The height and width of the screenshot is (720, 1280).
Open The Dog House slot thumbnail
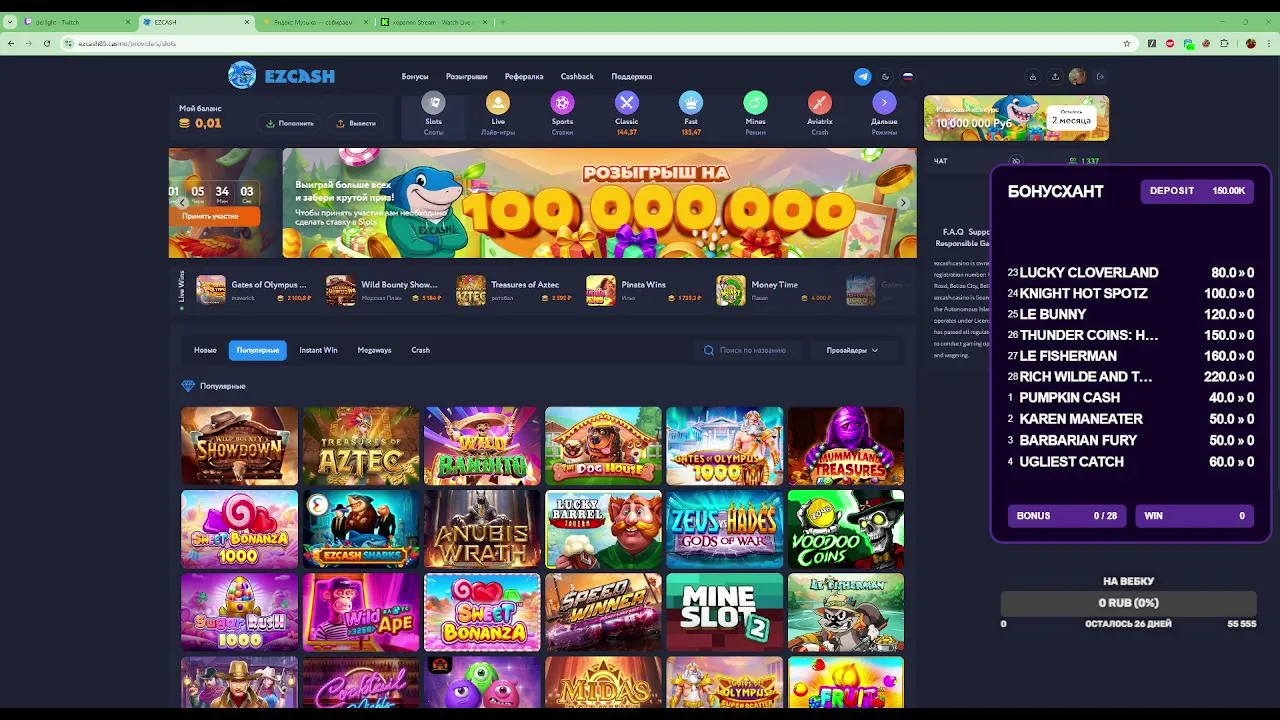tap(603, 446)
